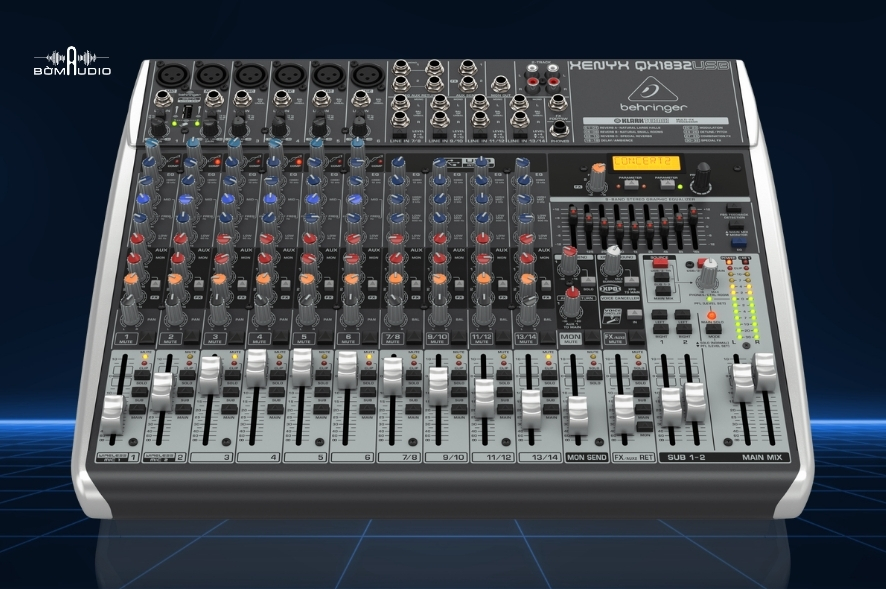Click the wireless USB receiver port
The height and width of the screenshot is (589, 886).
click(x=189, y=112)
